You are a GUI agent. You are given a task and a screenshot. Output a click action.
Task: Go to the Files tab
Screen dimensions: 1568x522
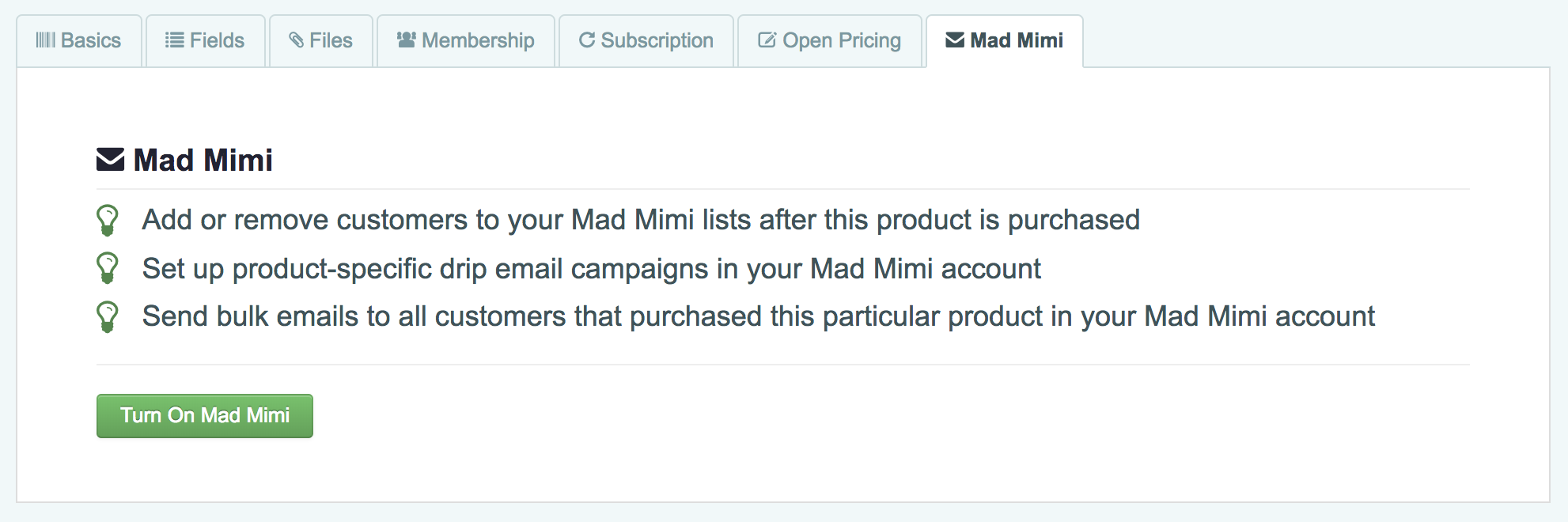(x=321, y=41)
